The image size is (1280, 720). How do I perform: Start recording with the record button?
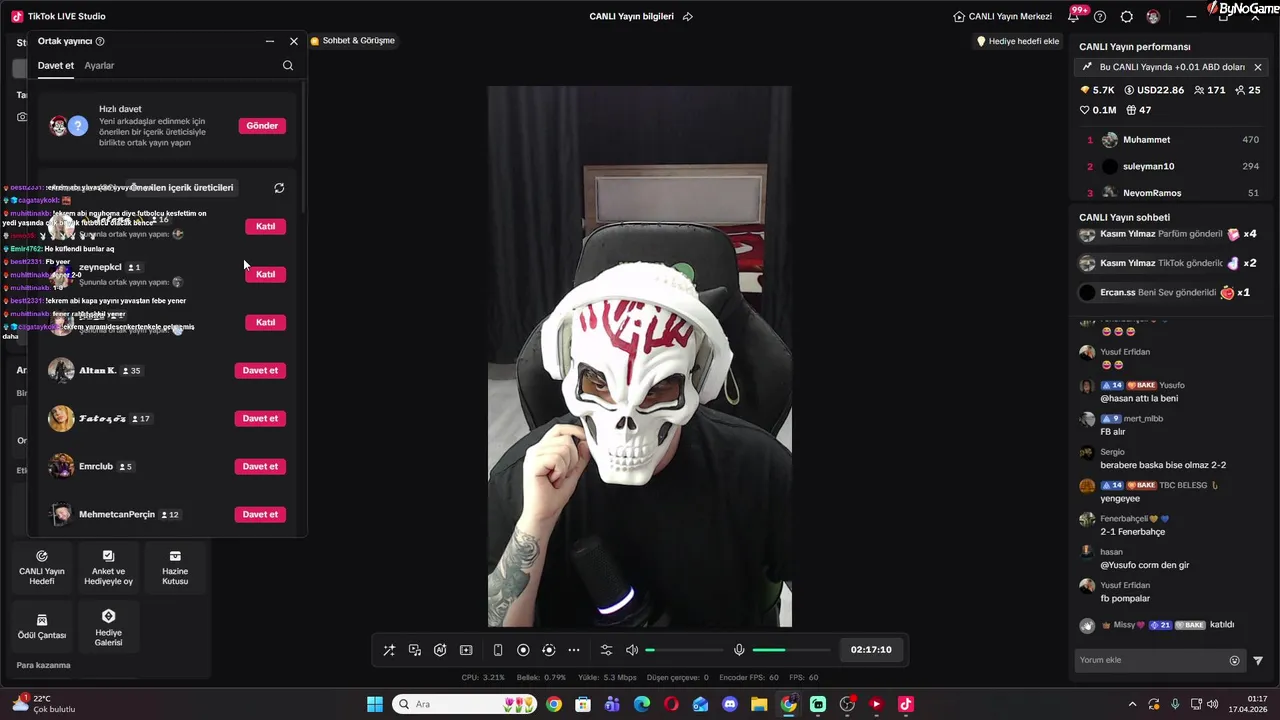(523, 650)
